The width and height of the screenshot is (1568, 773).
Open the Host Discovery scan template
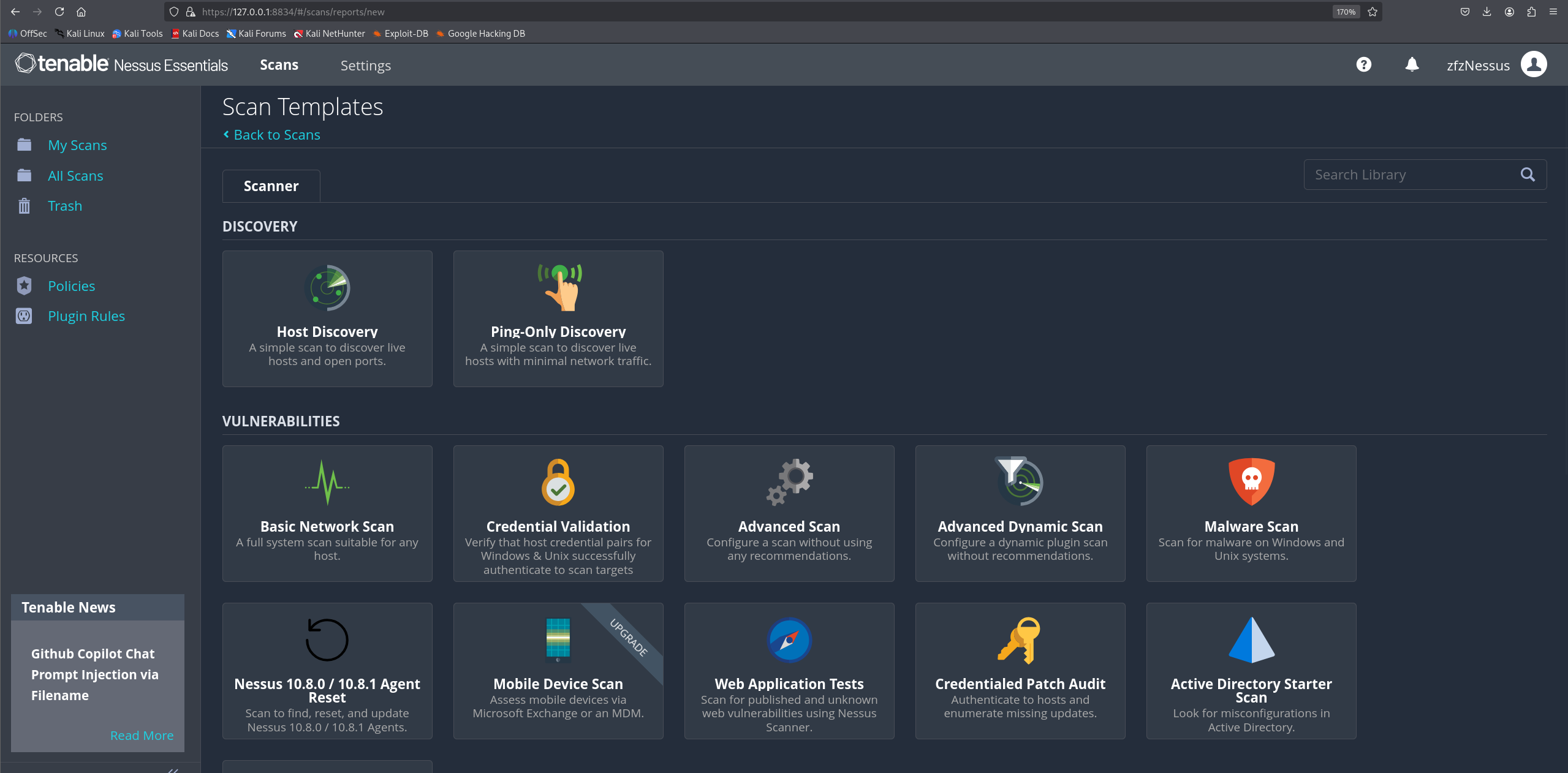(327, 318)
